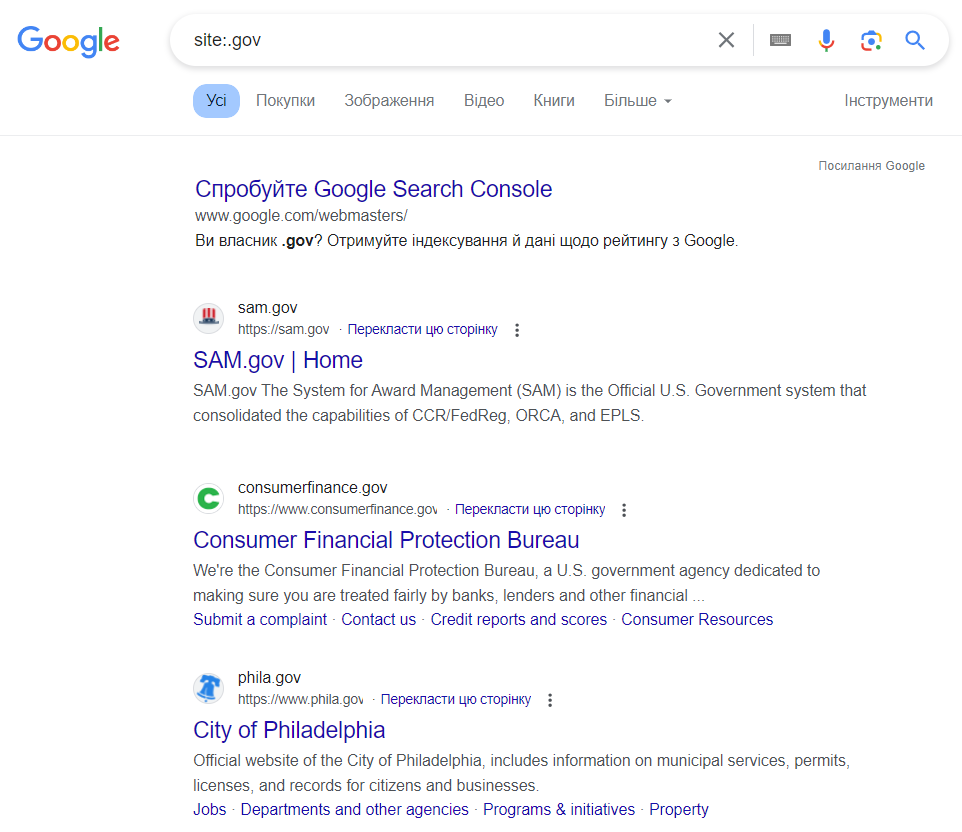
Task: Open the SAM.gov | Home result
Action: point(278,360)
